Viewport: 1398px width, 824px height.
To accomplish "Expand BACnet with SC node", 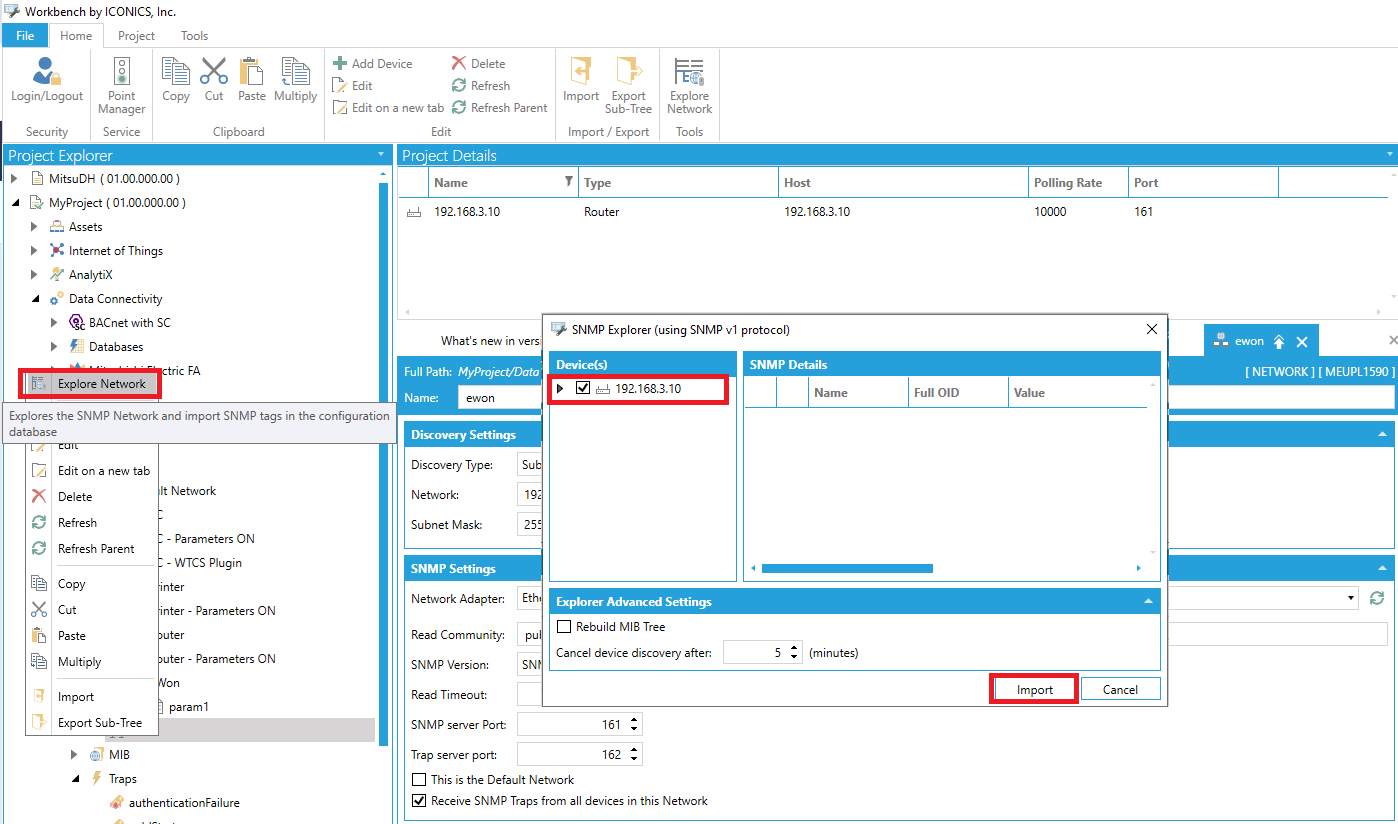I will 54,323.
